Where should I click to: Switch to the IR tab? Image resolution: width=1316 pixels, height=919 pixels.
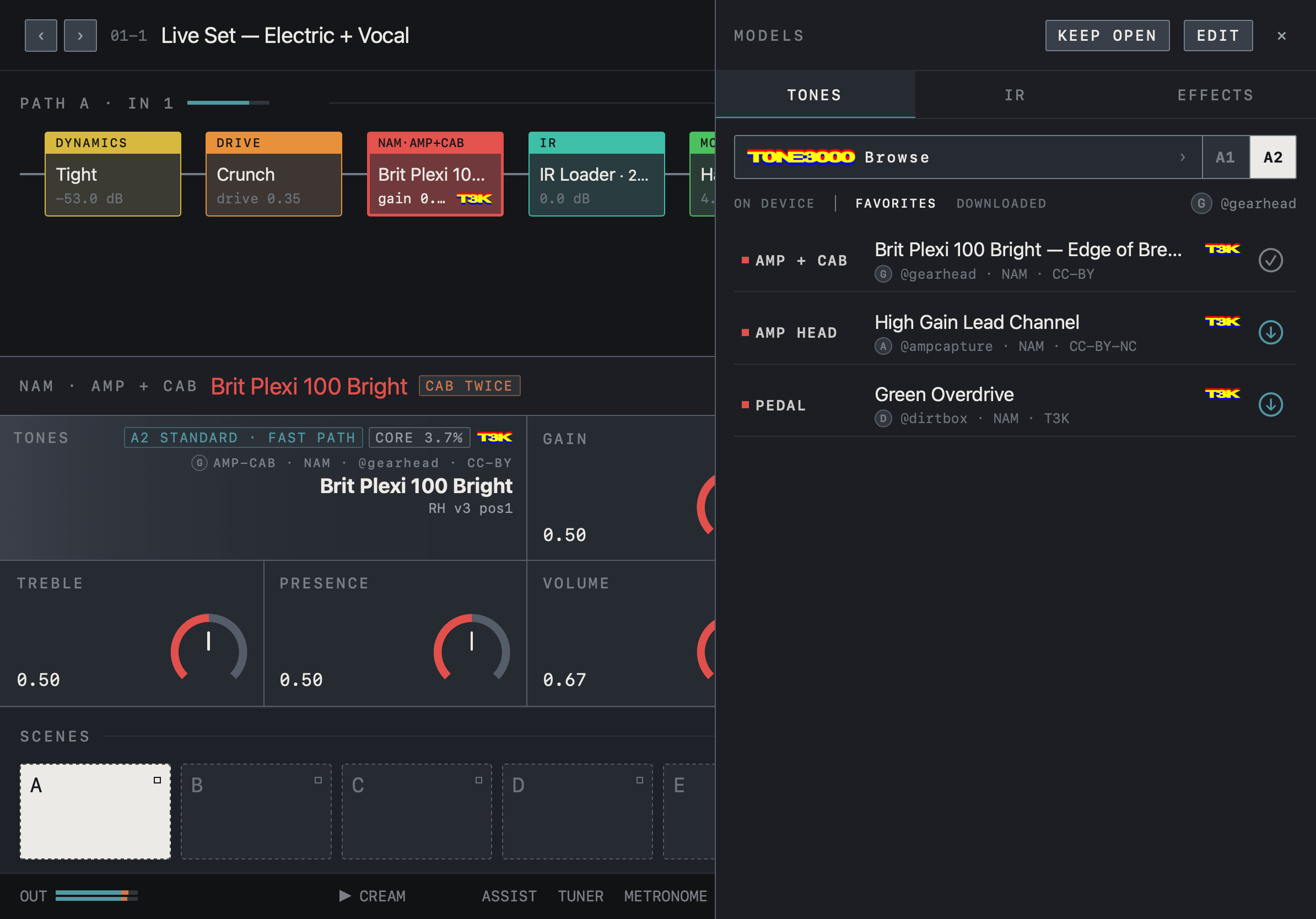point(1015,95)
